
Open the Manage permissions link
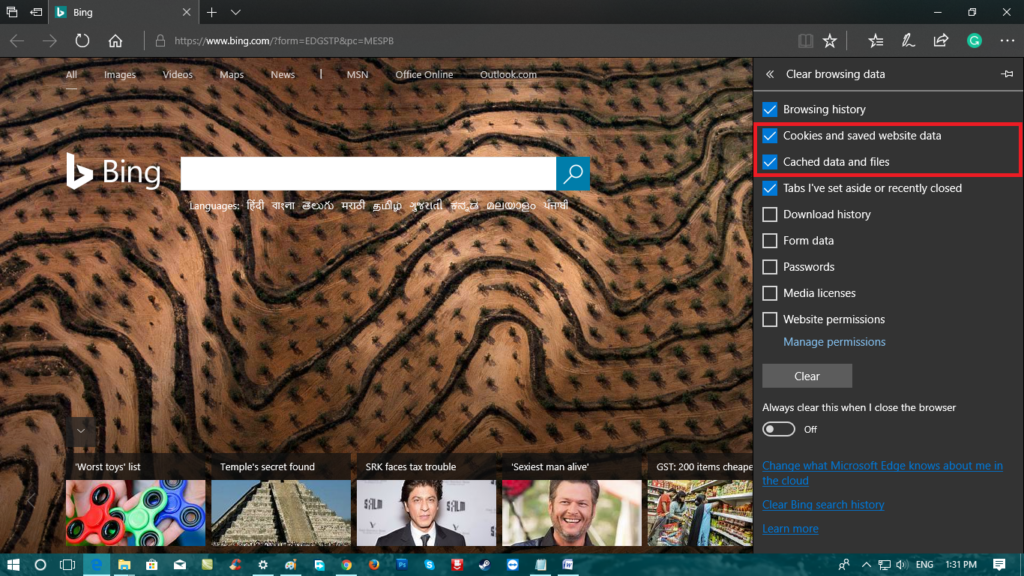pos(834,342)
